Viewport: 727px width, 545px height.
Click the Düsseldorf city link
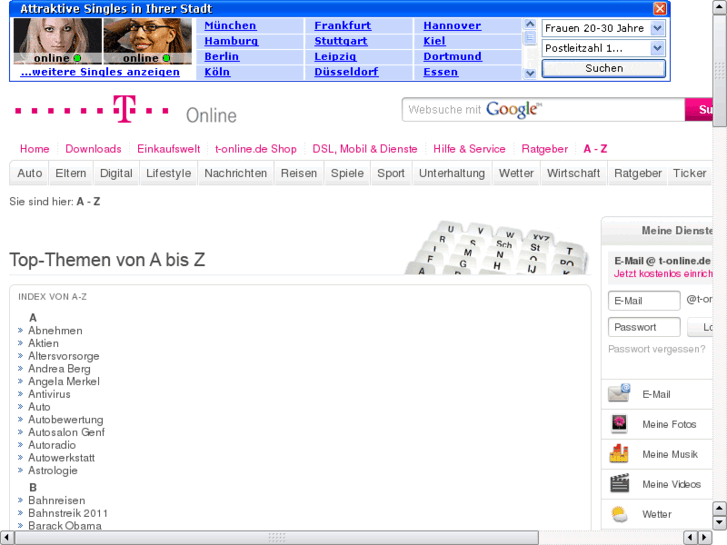[346, 72]
